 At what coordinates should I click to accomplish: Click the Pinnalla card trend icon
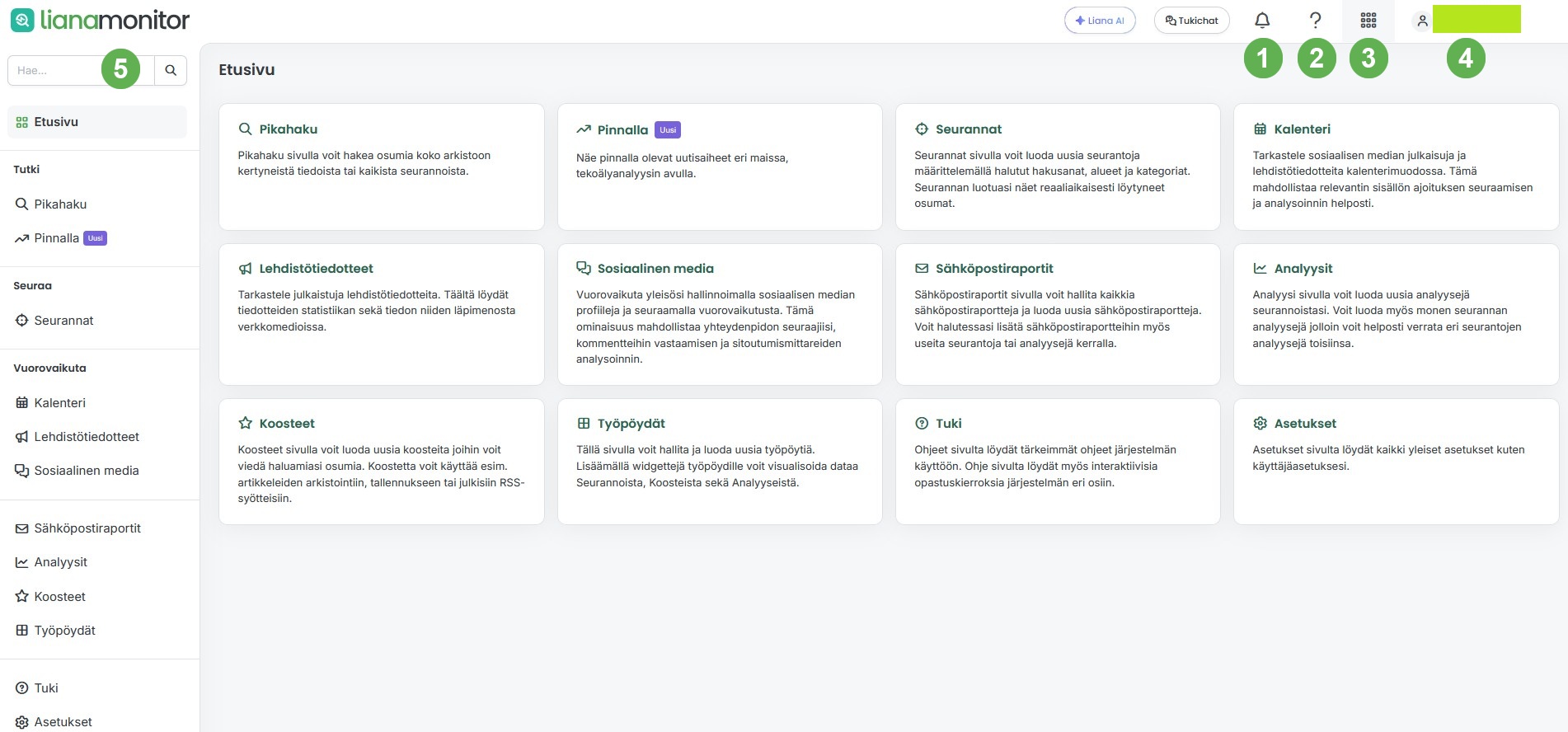[x=584, y=129]
